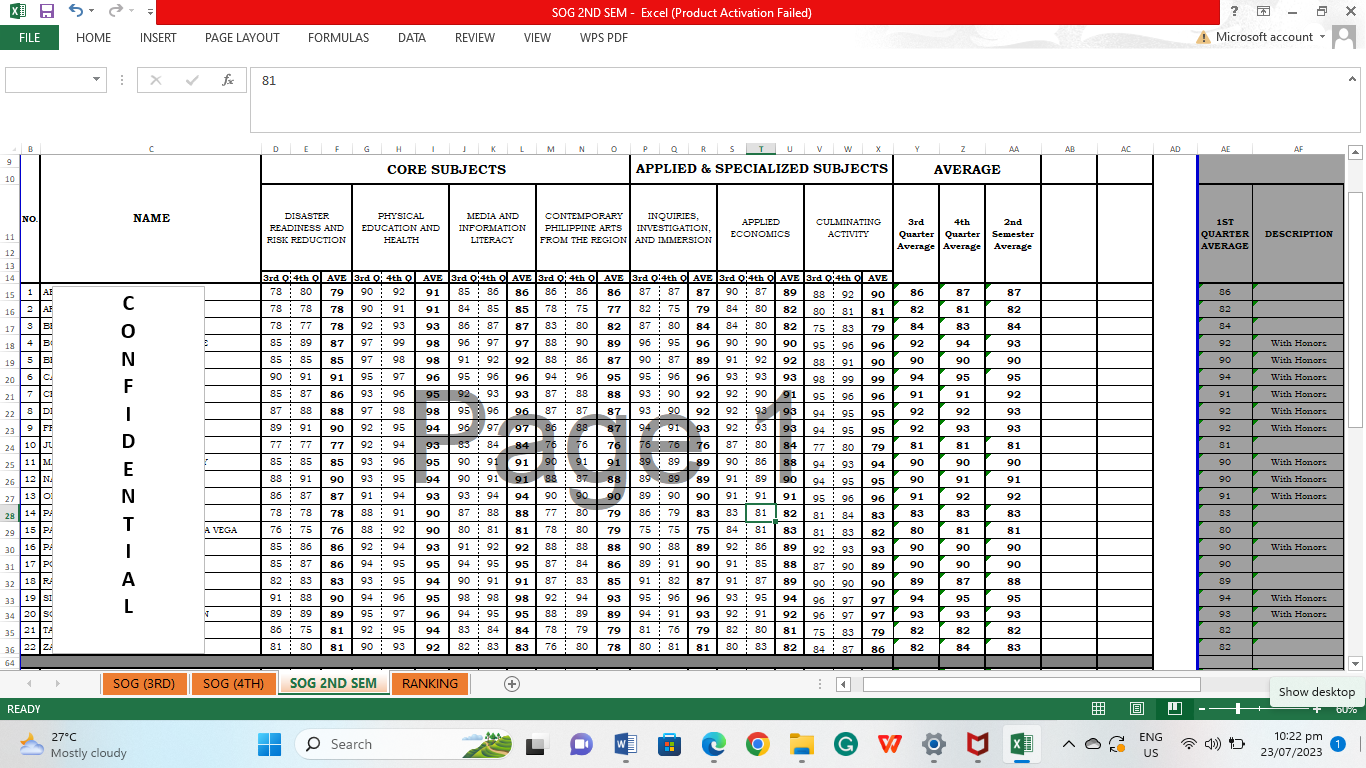This screenshot has width=1366, height=768.
Task: Select the 1ST QUARTER AVERAGE header cell
Action: pyautogui.click(x=1225, y=234)
